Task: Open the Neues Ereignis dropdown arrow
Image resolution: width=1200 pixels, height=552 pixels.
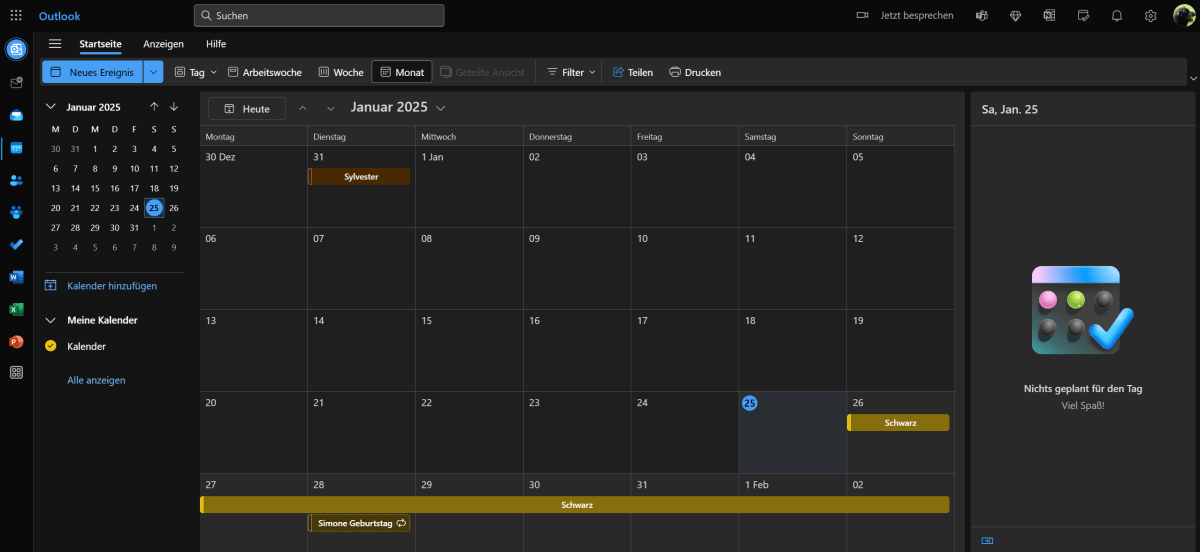Action: coord(153,72)
